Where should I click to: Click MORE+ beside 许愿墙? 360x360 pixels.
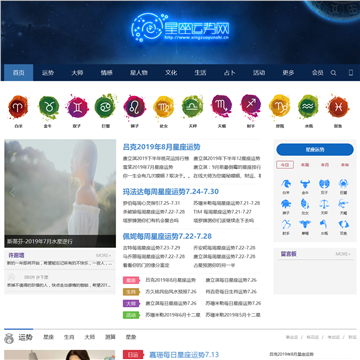click(x=104, y=255)
